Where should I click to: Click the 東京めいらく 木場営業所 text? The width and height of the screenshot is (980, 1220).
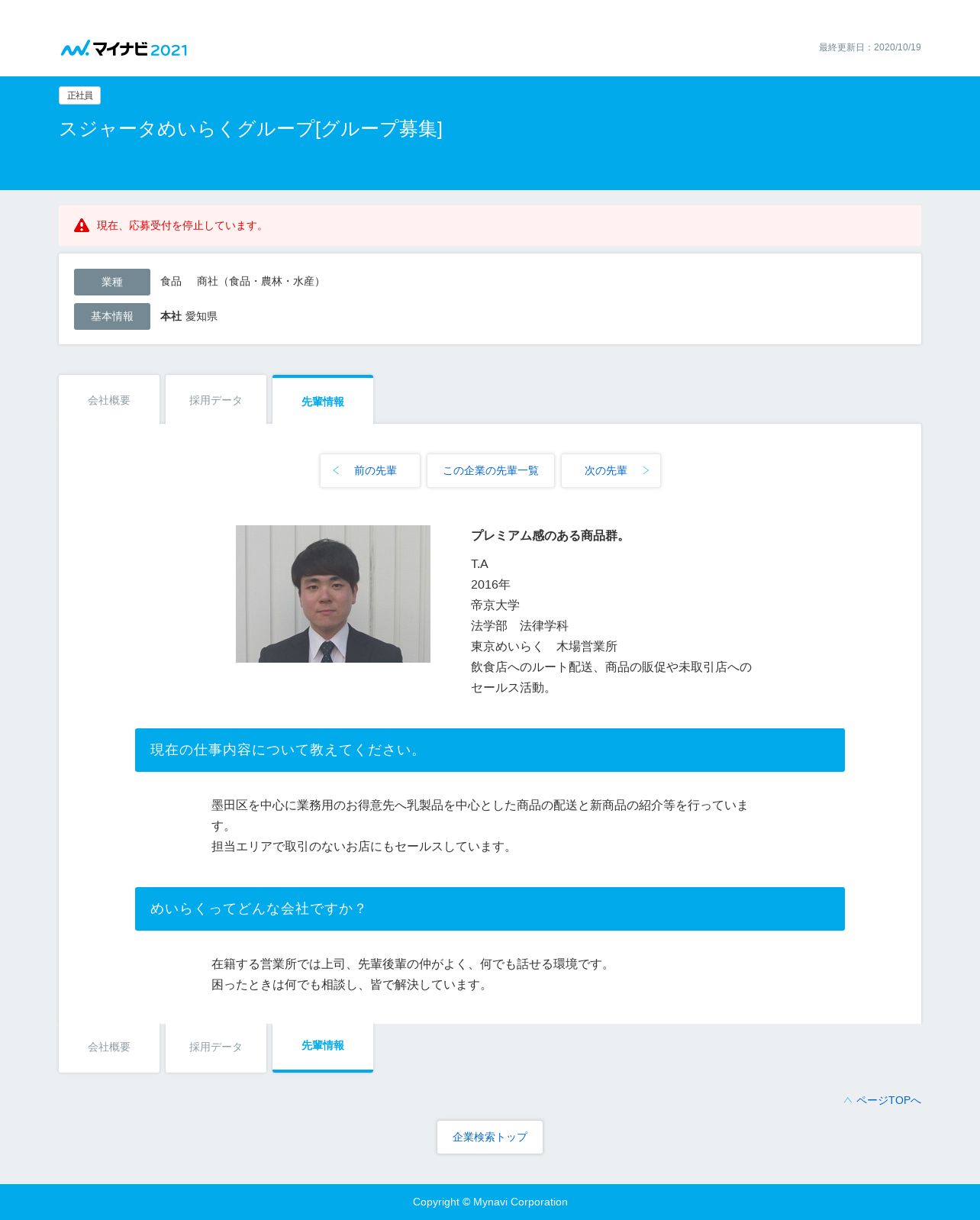tap(544, 647)
